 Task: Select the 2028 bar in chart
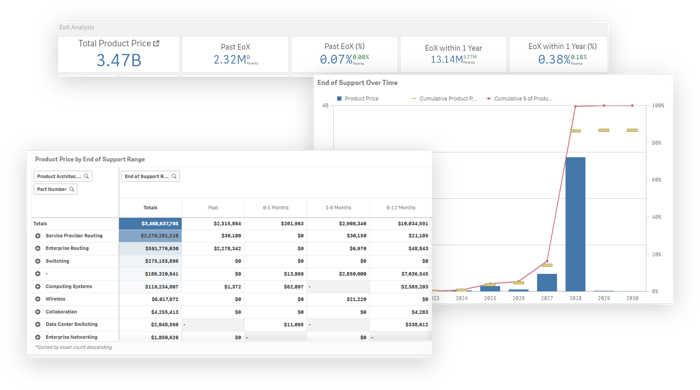coord(575,224)
